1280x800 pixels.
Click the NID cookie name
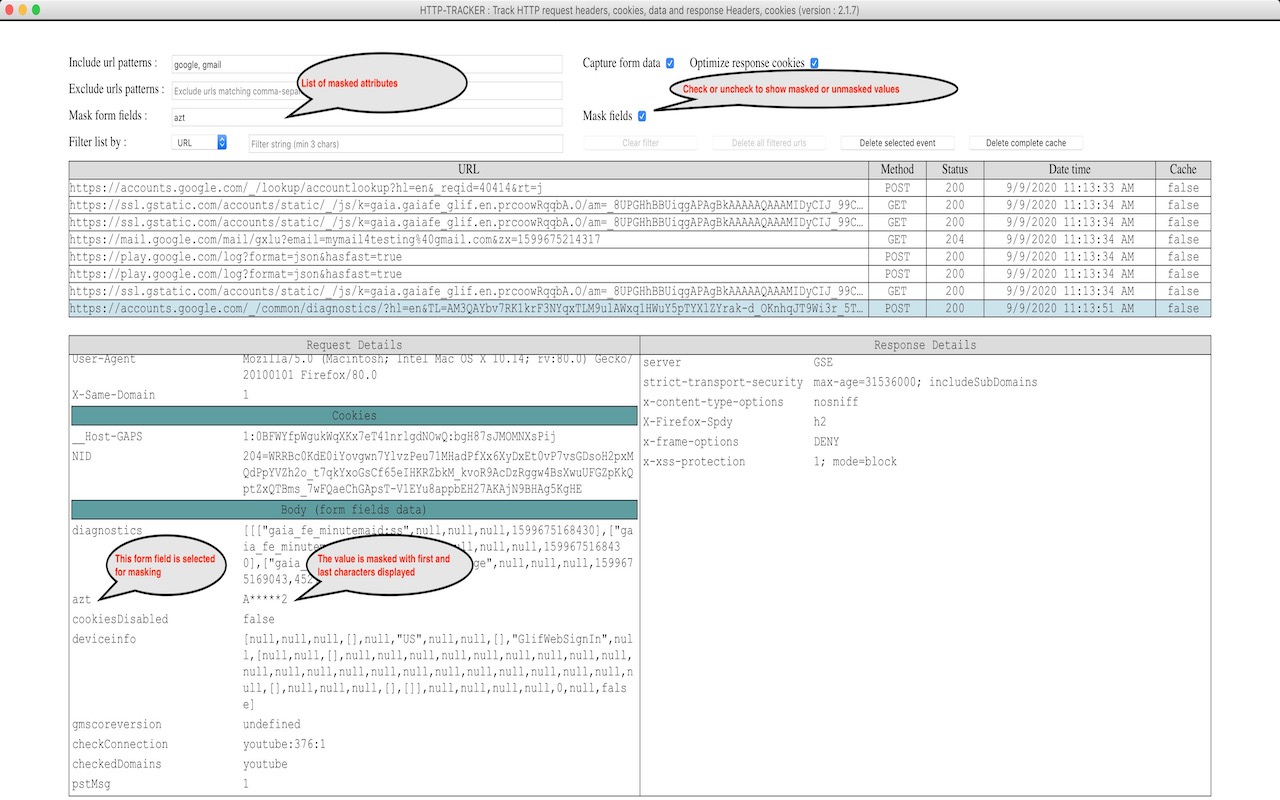coord(82,457)
